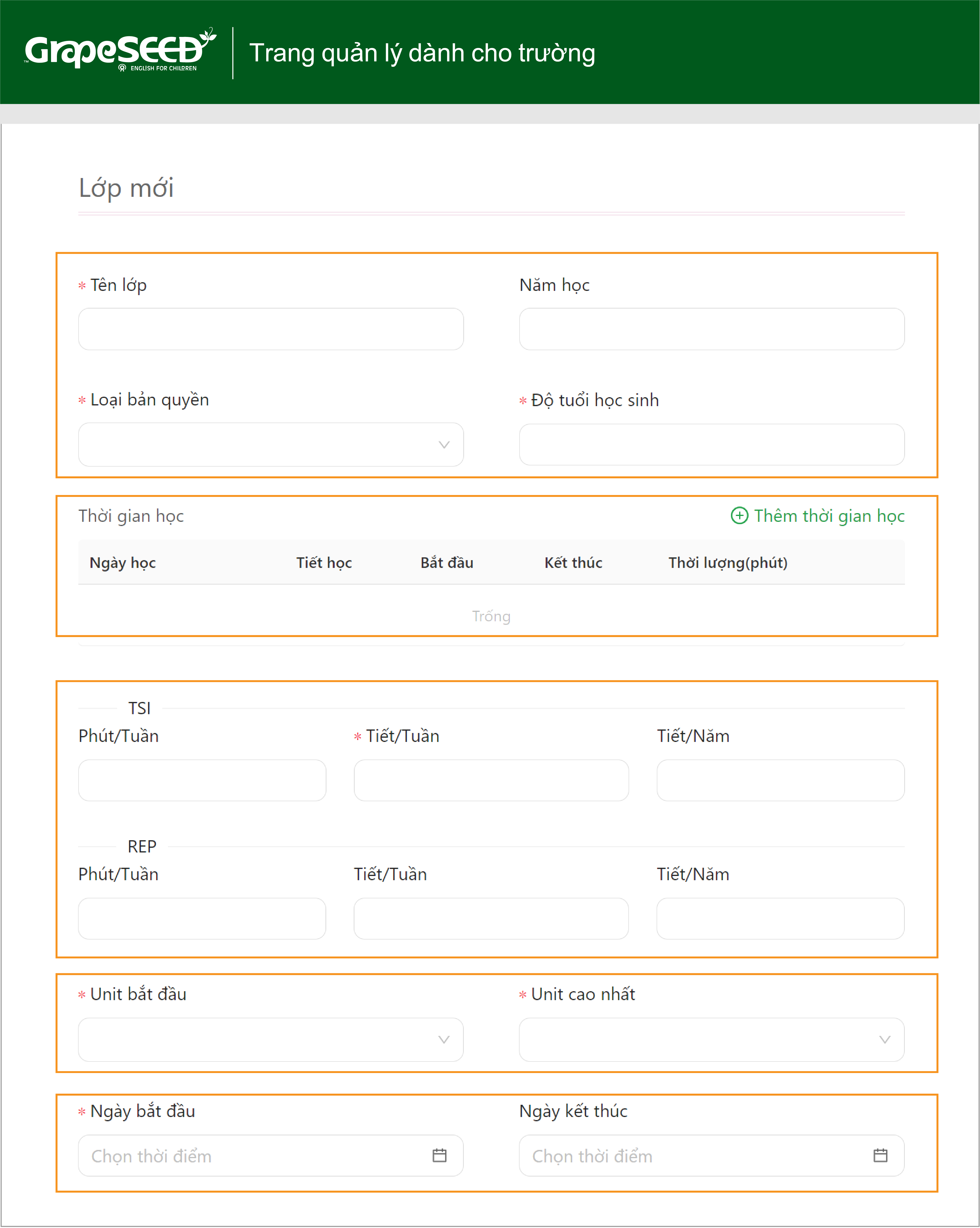
Task: Click the REP Phút/Tuần input field
Action: tap(202, 919)
